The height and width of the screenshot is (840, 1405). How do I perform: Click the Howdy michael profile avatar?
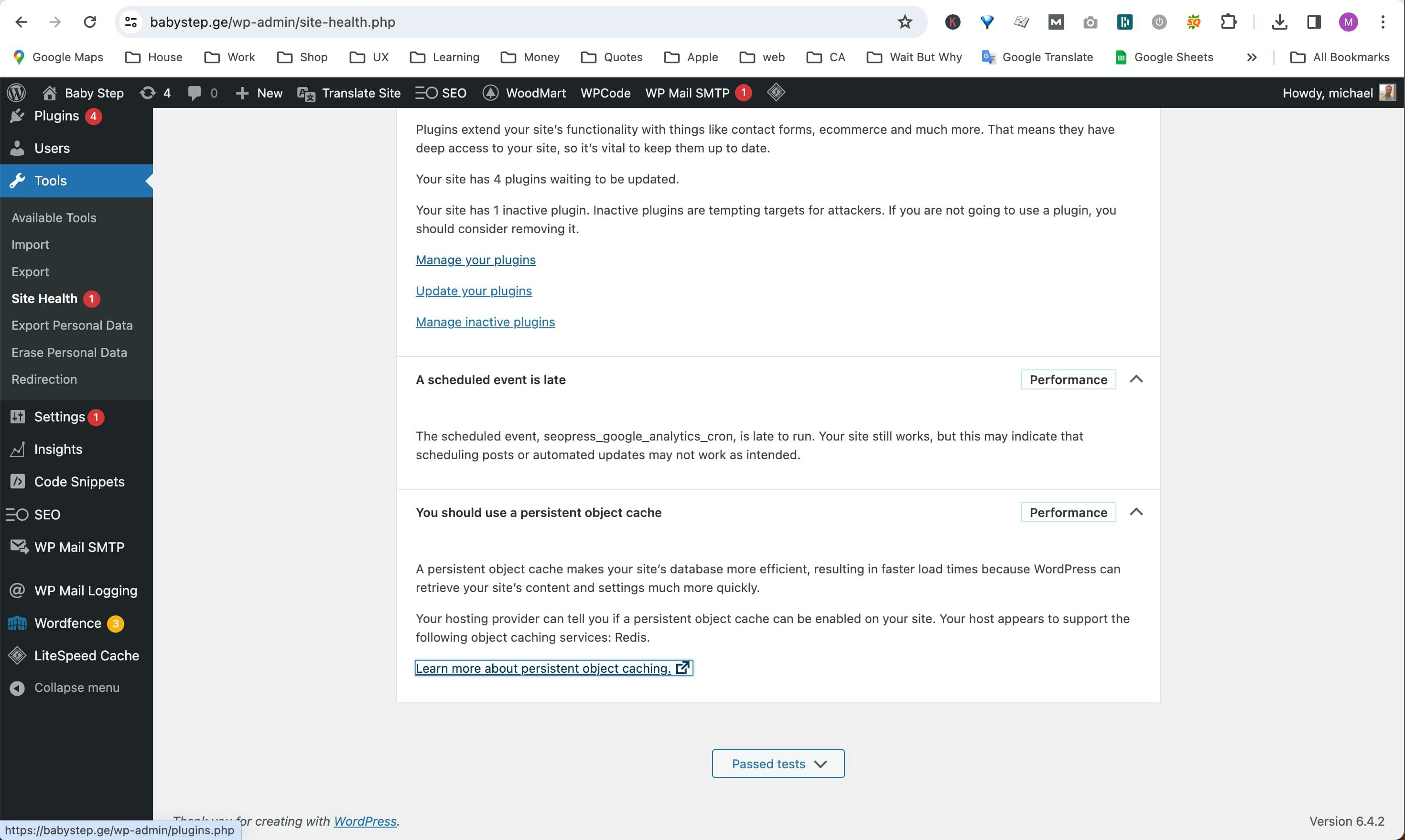[1387, 92]
